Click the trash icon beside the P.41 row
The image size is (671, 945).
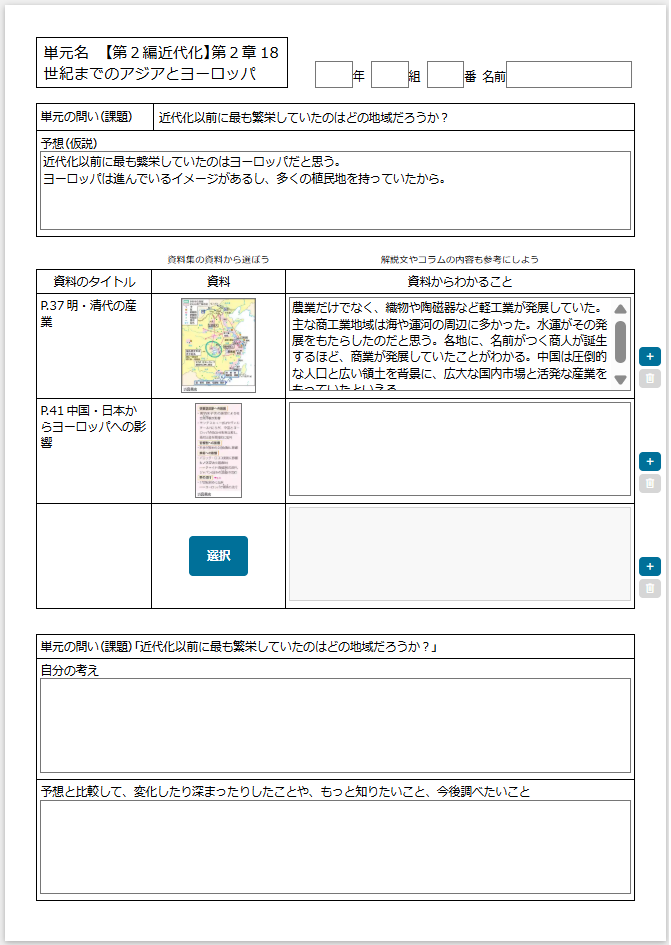[x=649, y=483]
